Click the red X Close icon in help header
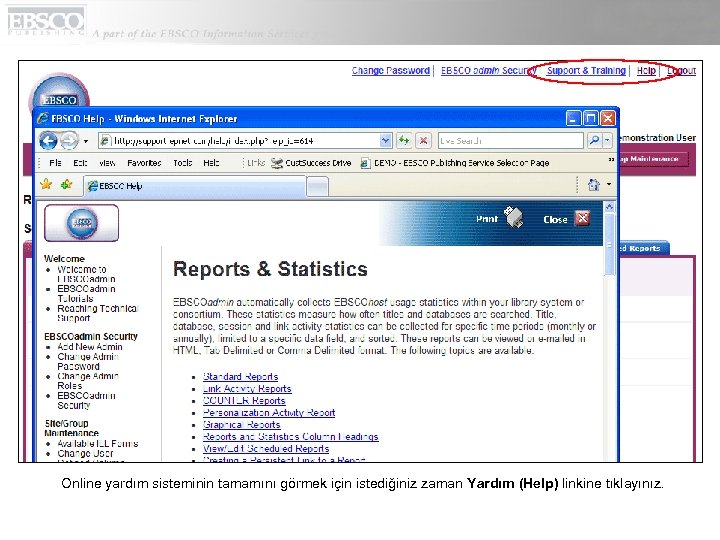 [582, 218]
